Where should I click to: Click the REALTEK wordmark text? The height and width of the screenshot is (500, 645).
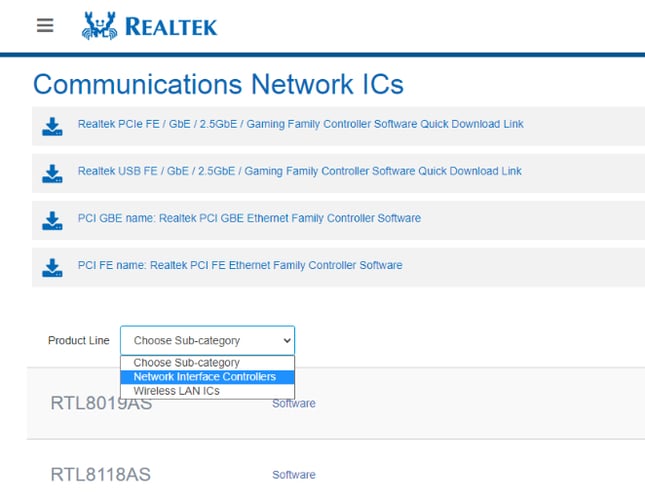click(x=171, y=27)
